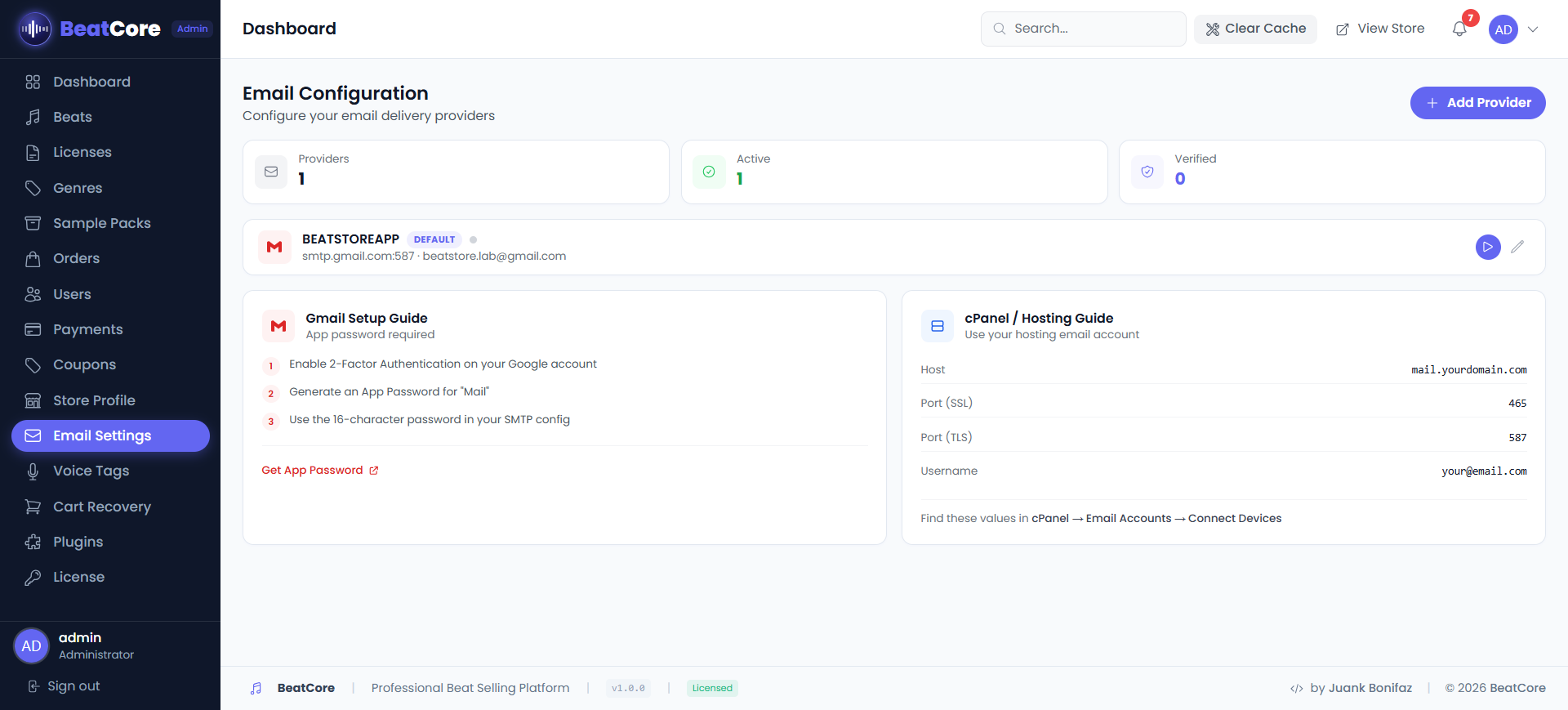1568x710 pixels.
Task: Select Sample Packs in sidebar
Action: [x=101, y=223]
